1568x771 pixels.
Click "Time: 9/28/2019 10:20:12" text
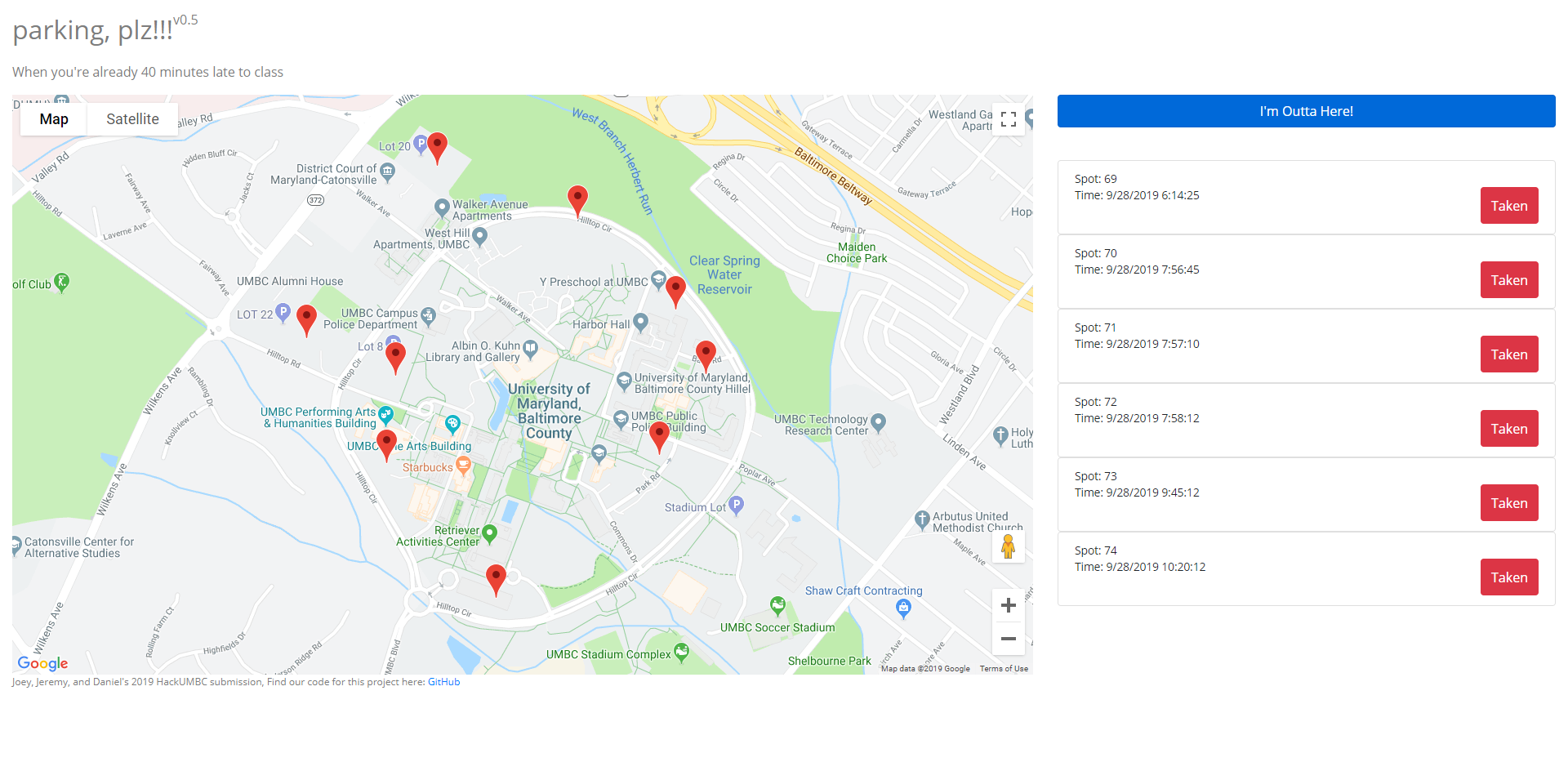point(1140,567)
